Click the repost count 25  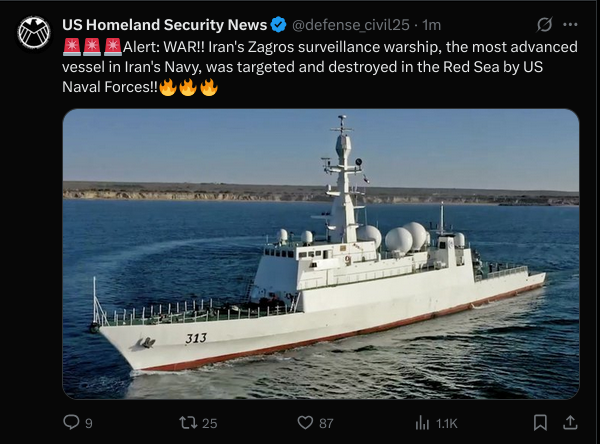pos(209,423)
